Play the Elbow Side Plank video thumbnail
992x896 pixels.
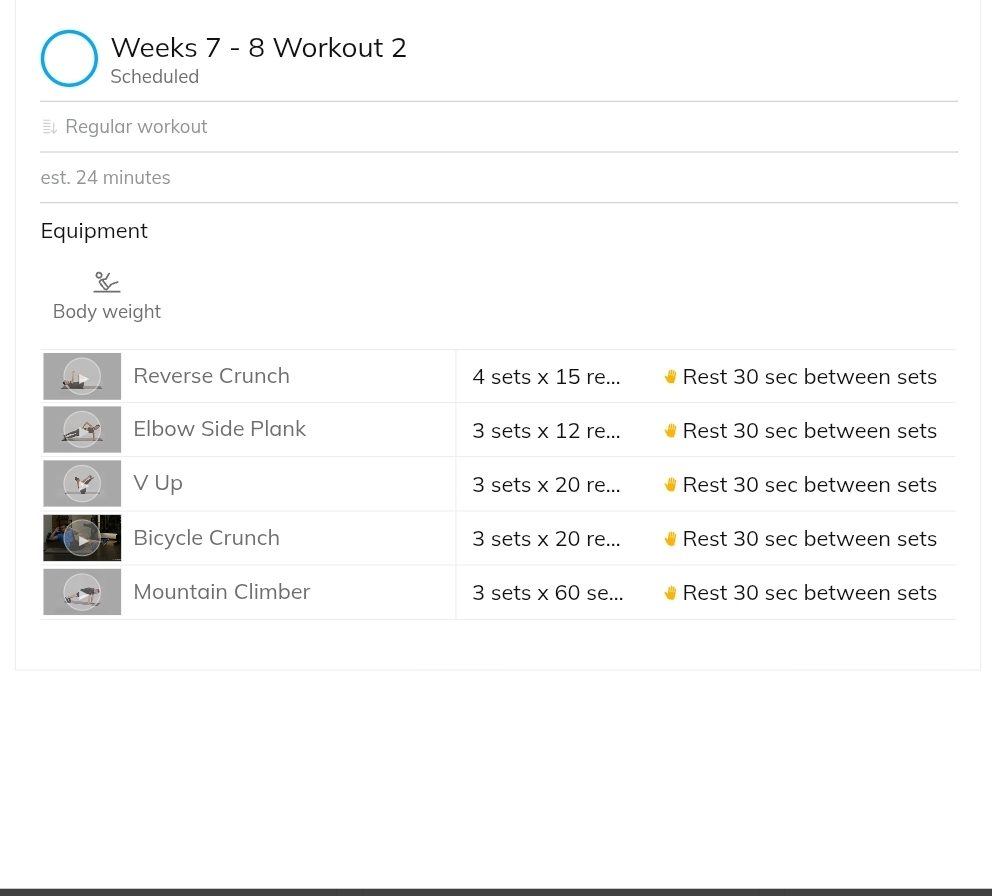[x=82, y=430]
